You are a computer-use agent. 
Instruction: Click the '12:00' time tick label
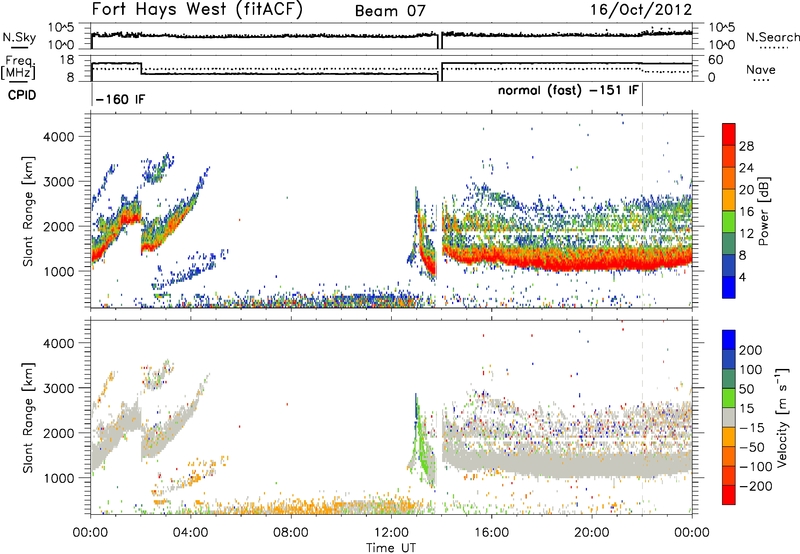(391, 533)
